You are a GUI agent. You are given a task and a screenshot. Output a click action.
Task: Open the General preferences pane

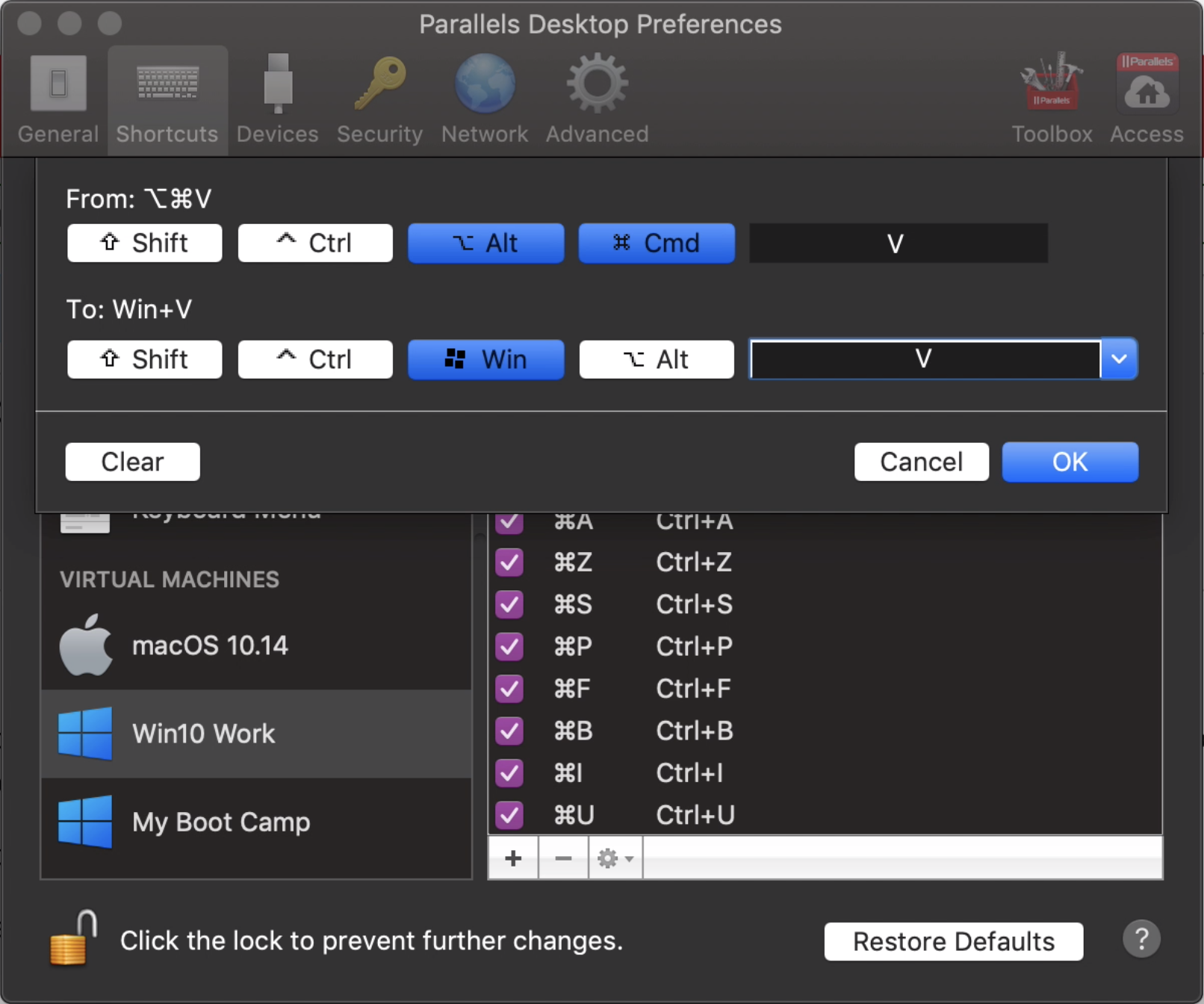[x=58, y=101]
